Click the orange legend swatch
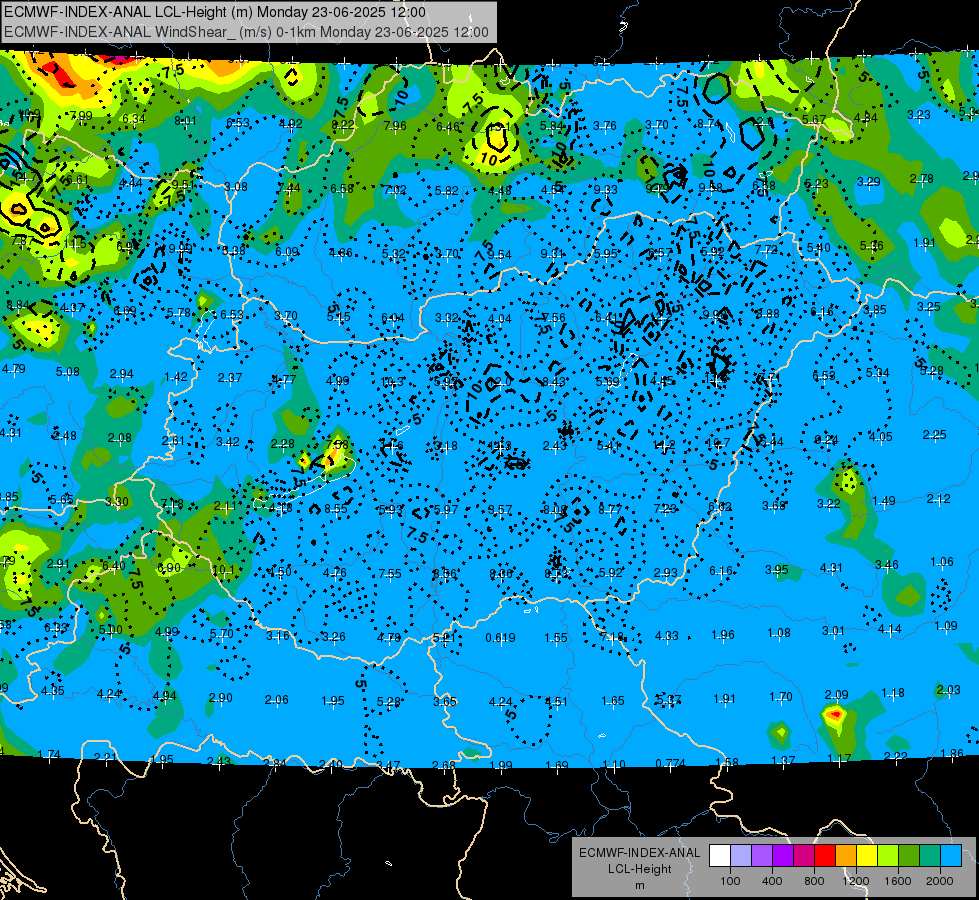 pyautogui.click(x=846, y=855)
